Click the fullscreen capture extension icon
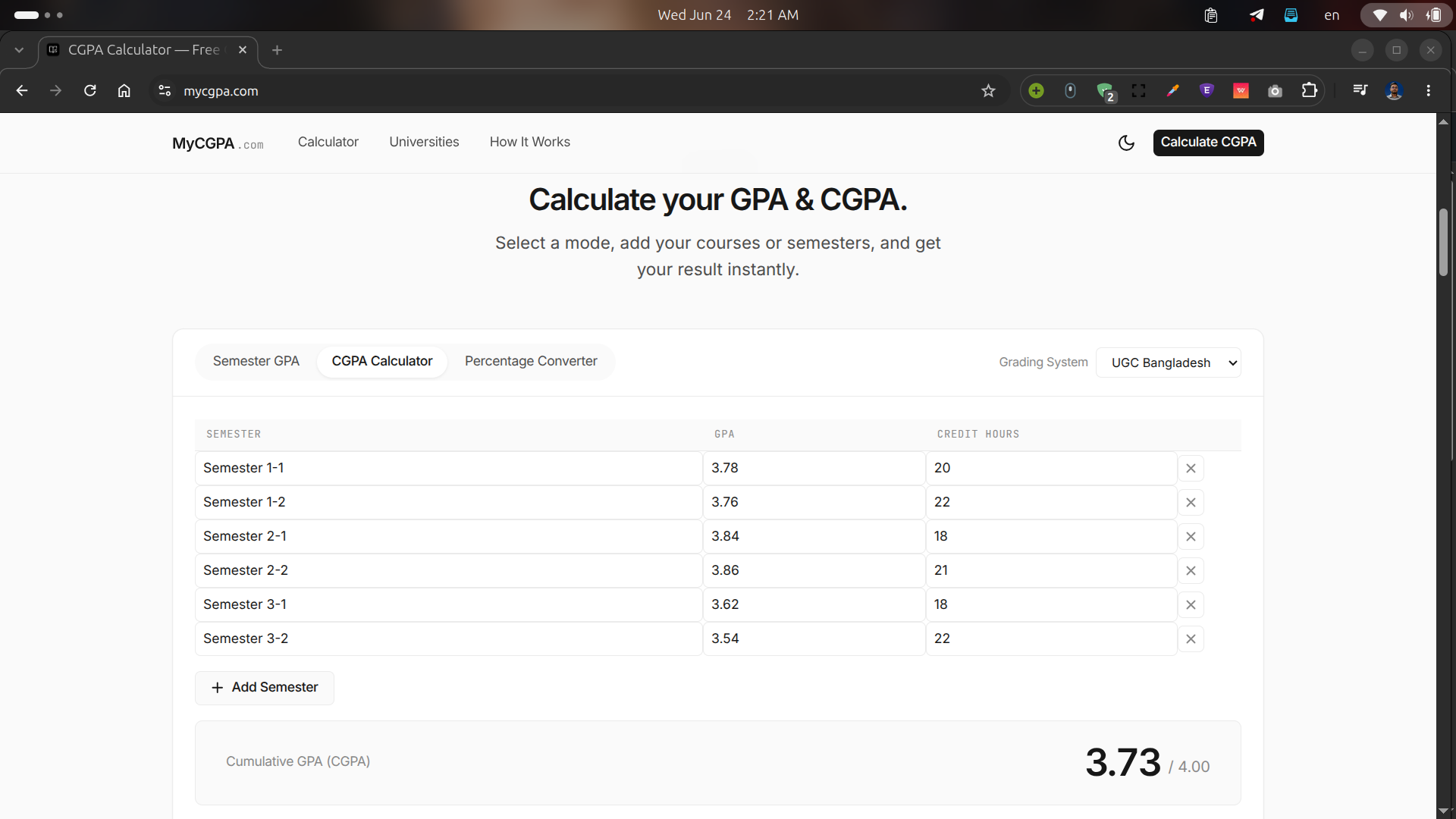Image resolution: width=1456 pixels, height=819 pixels. tap(1138, 91)
